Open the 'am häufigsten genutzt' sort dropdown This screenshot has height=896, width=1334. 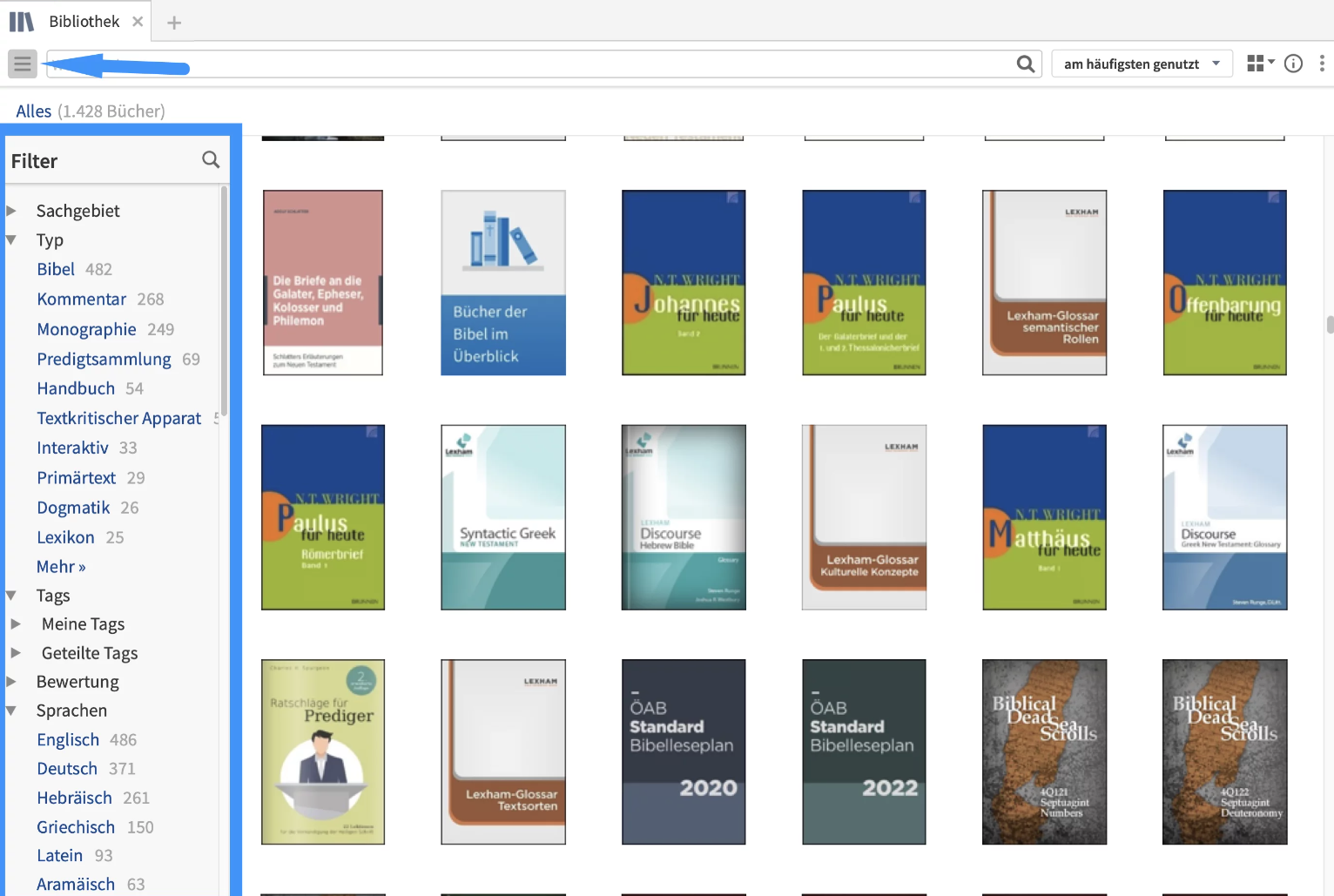pyautogui.click(x=1142, y=64)
